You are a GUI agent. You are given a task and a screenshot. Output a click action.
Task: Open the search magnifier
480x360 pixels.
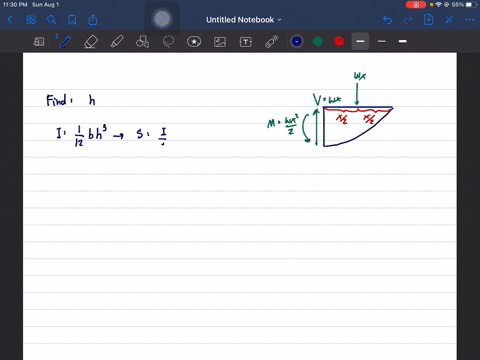click(x=51, y=20)
